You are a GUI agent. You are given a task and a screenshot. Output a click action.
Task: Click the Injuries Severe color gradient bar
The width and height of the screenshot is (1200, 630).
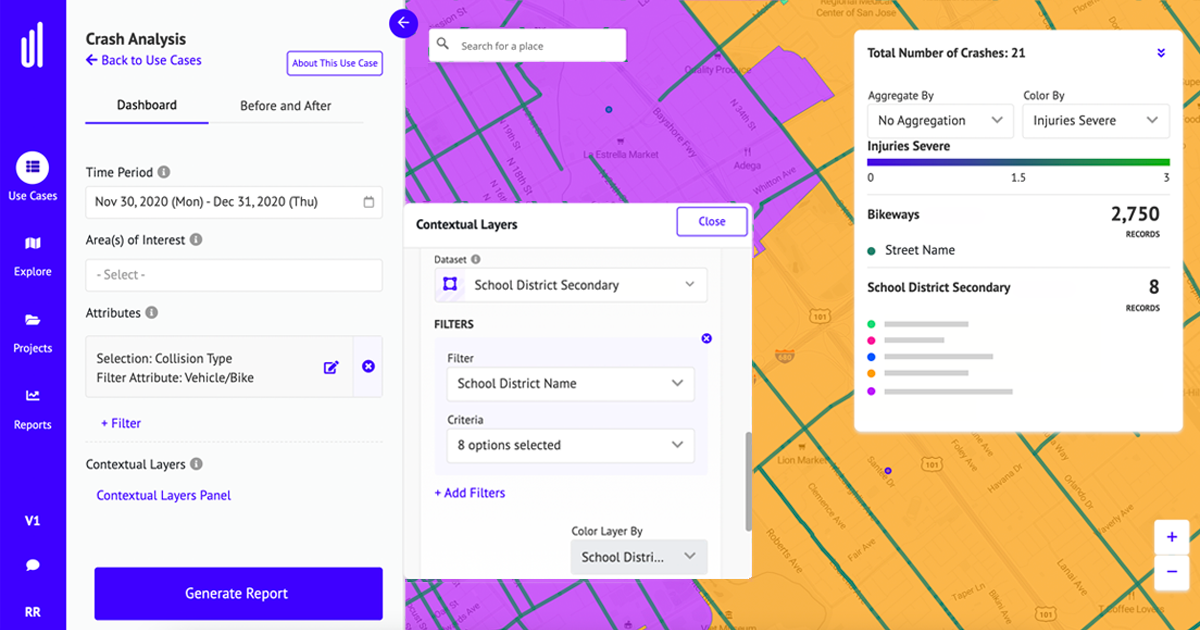click(x=1017, y=161)
